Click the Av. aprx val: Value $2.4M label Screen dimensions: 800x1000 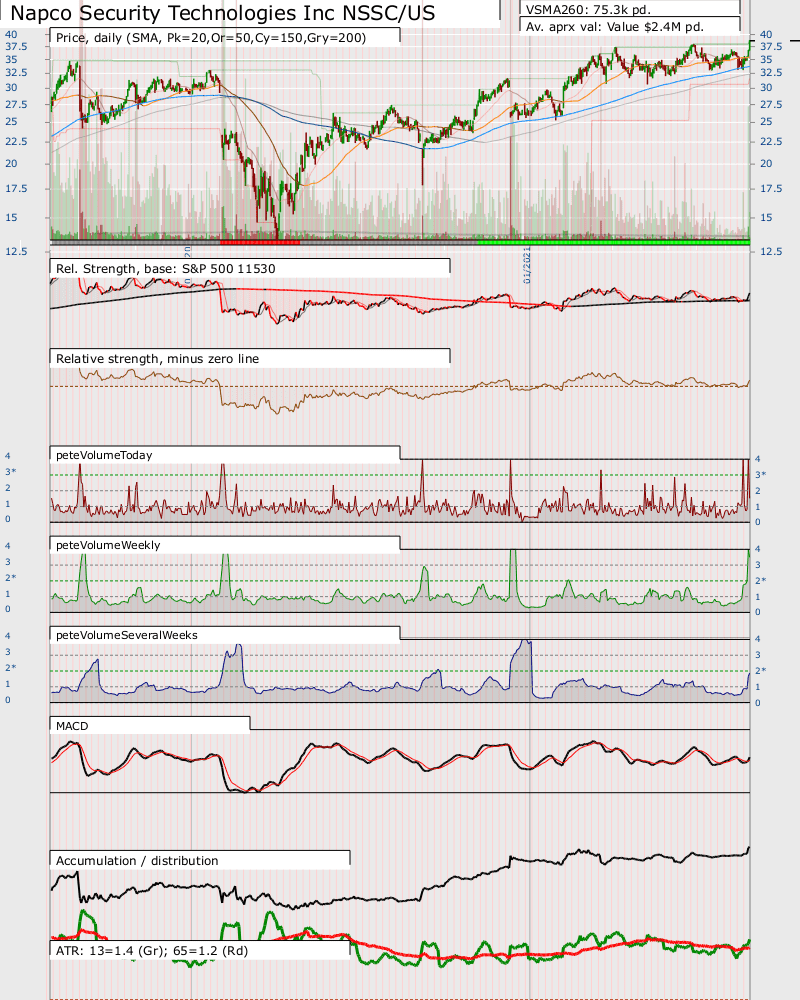click(x=615, y=27)
